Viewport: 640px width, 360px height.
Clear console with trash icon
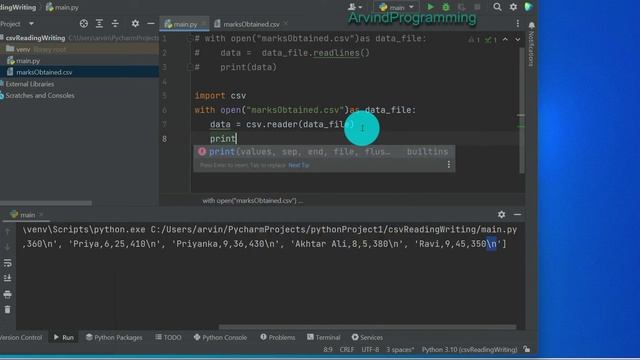tap(7, 310)
